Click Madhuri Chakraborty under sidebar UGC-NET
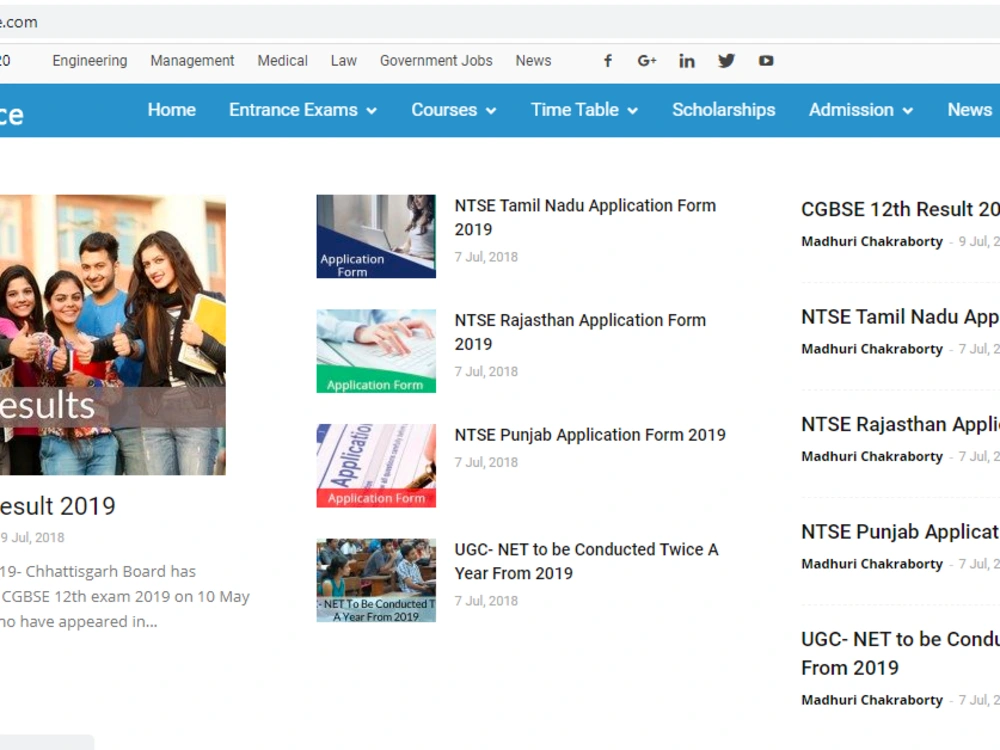This screenshot has height=750, width=1000. click(x=872, y=700)
